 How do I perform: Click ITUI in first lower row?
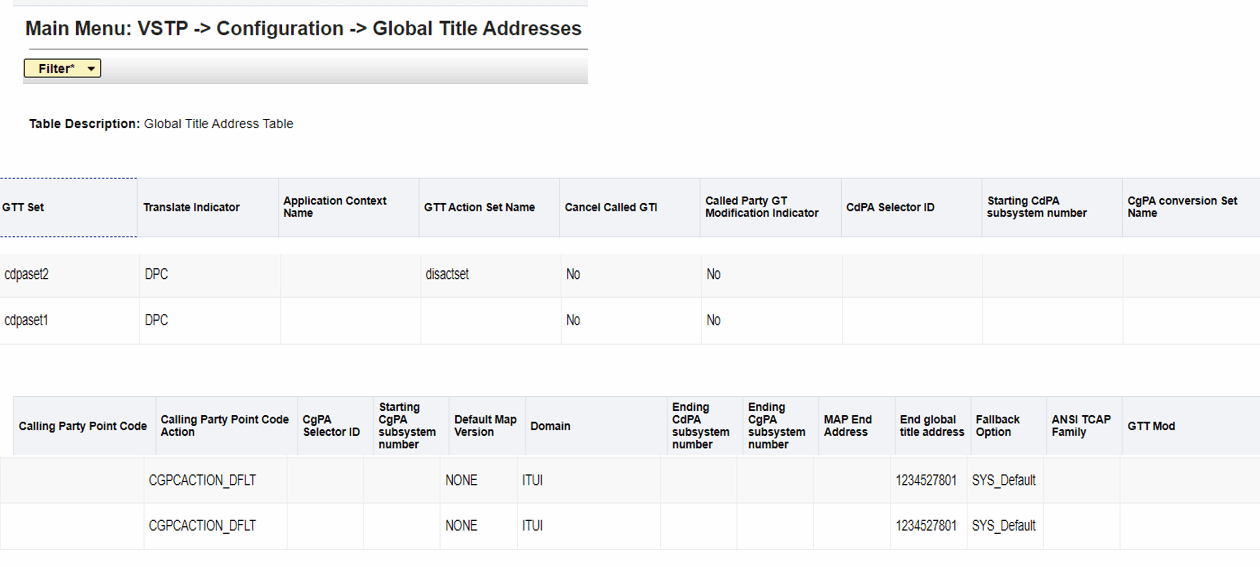[x=532, y=480]
